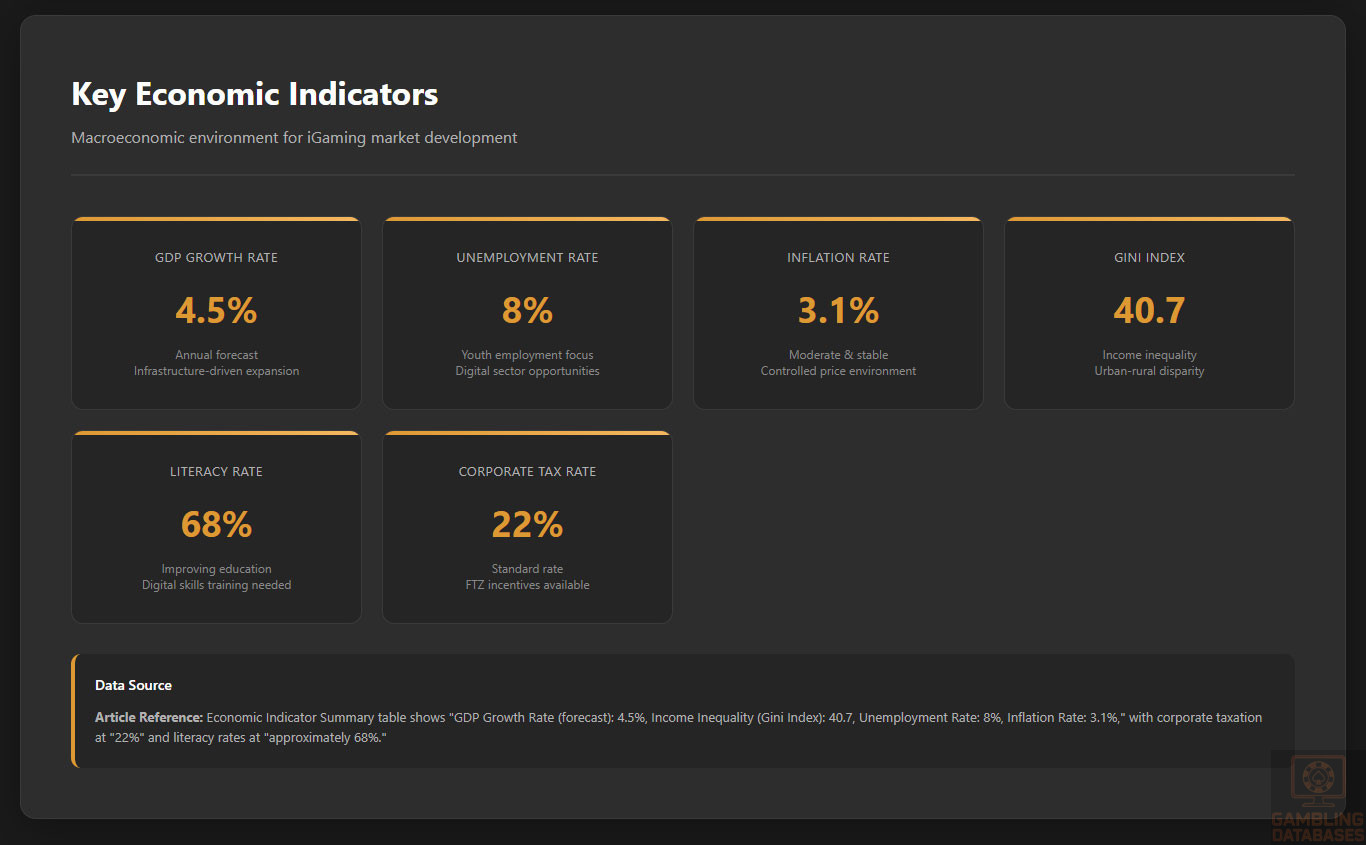Select the Corporate Tax Rate card title
Viewport: 1366px width, 845px height.
(527, 472)
